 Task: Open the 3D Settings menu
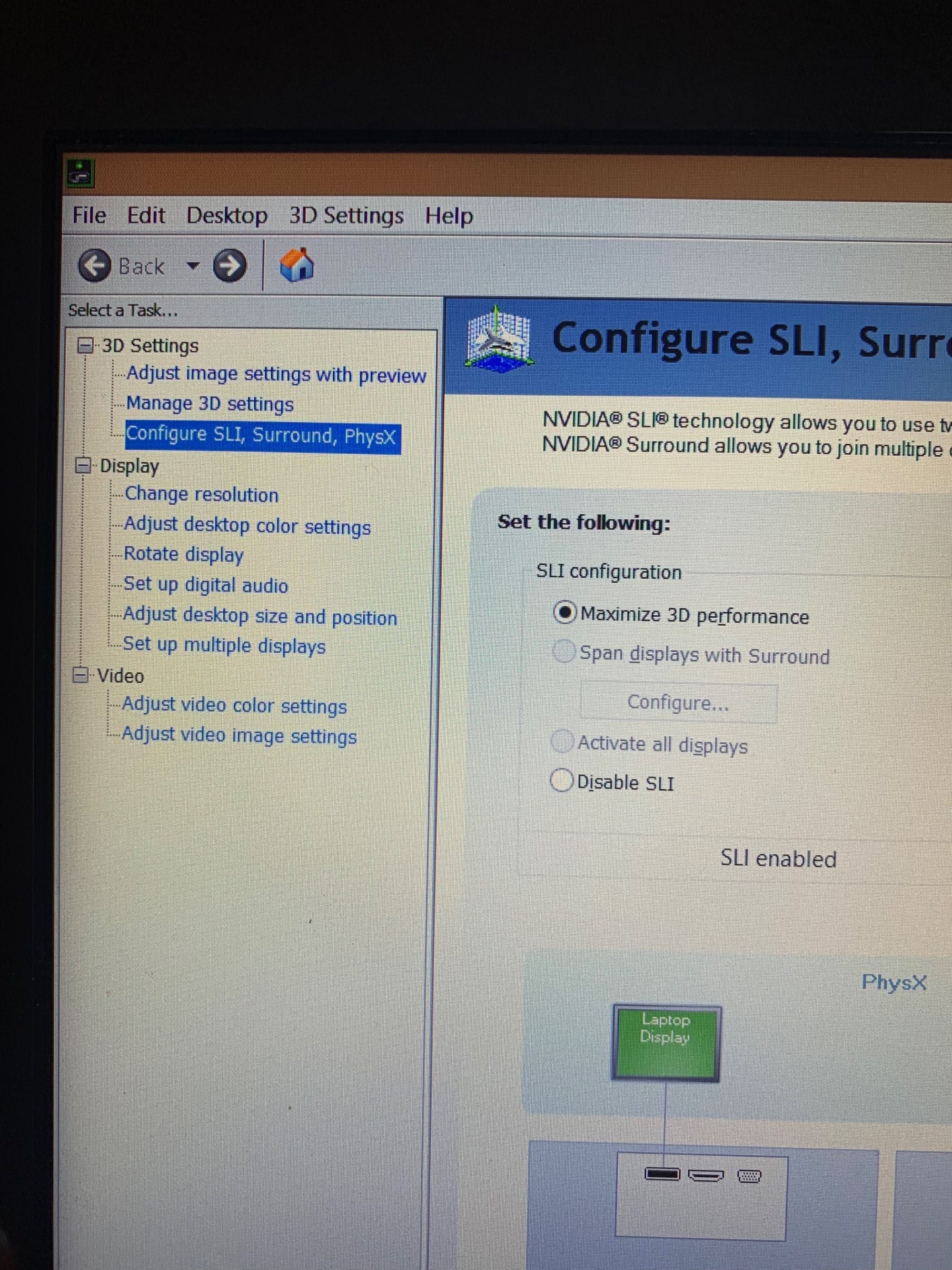[346, 217]
